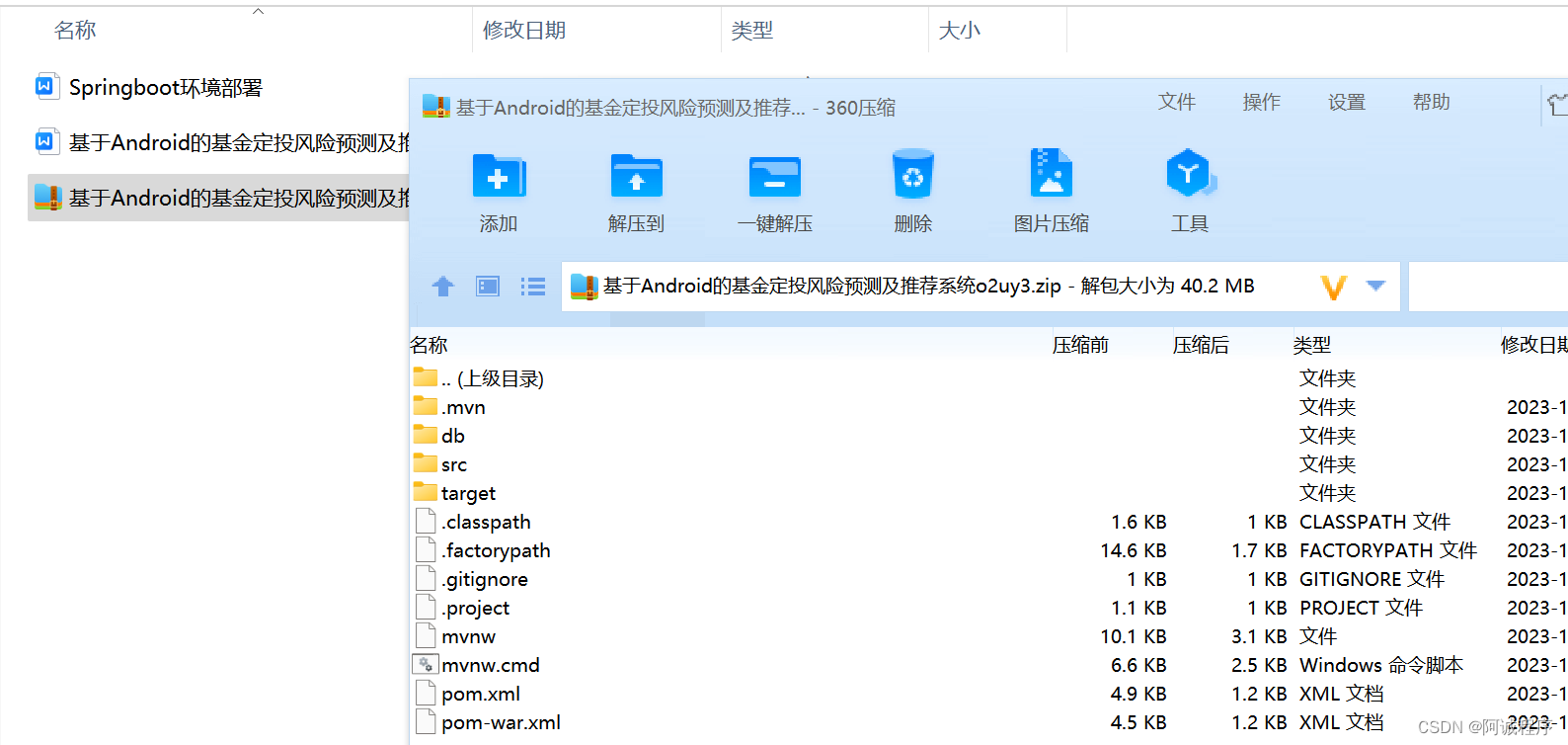
Task: Click the 添加 (Add) toolbar icon
Action: pos(499,177)
